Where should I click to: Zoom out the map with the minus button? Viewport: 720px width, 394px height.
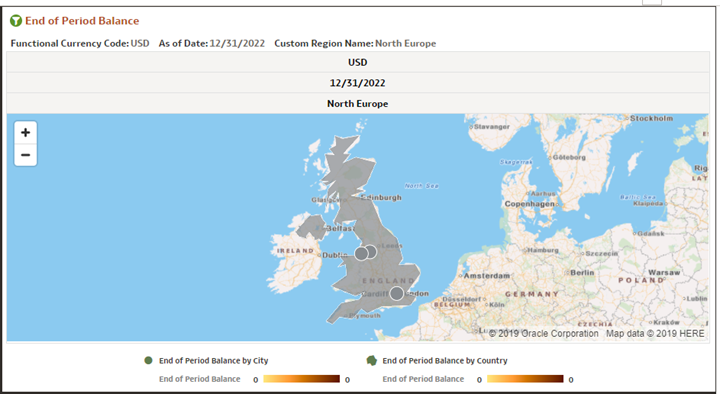tap(26, 155)
